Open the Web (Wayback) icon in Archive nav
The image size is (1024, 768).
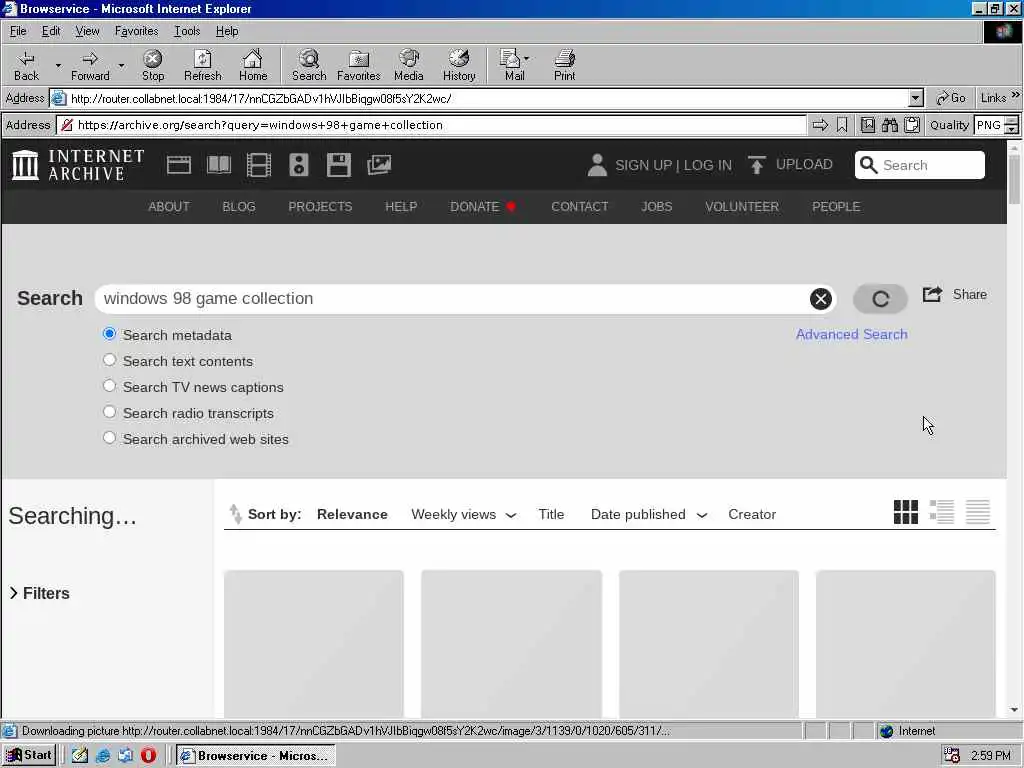(178, 165)
